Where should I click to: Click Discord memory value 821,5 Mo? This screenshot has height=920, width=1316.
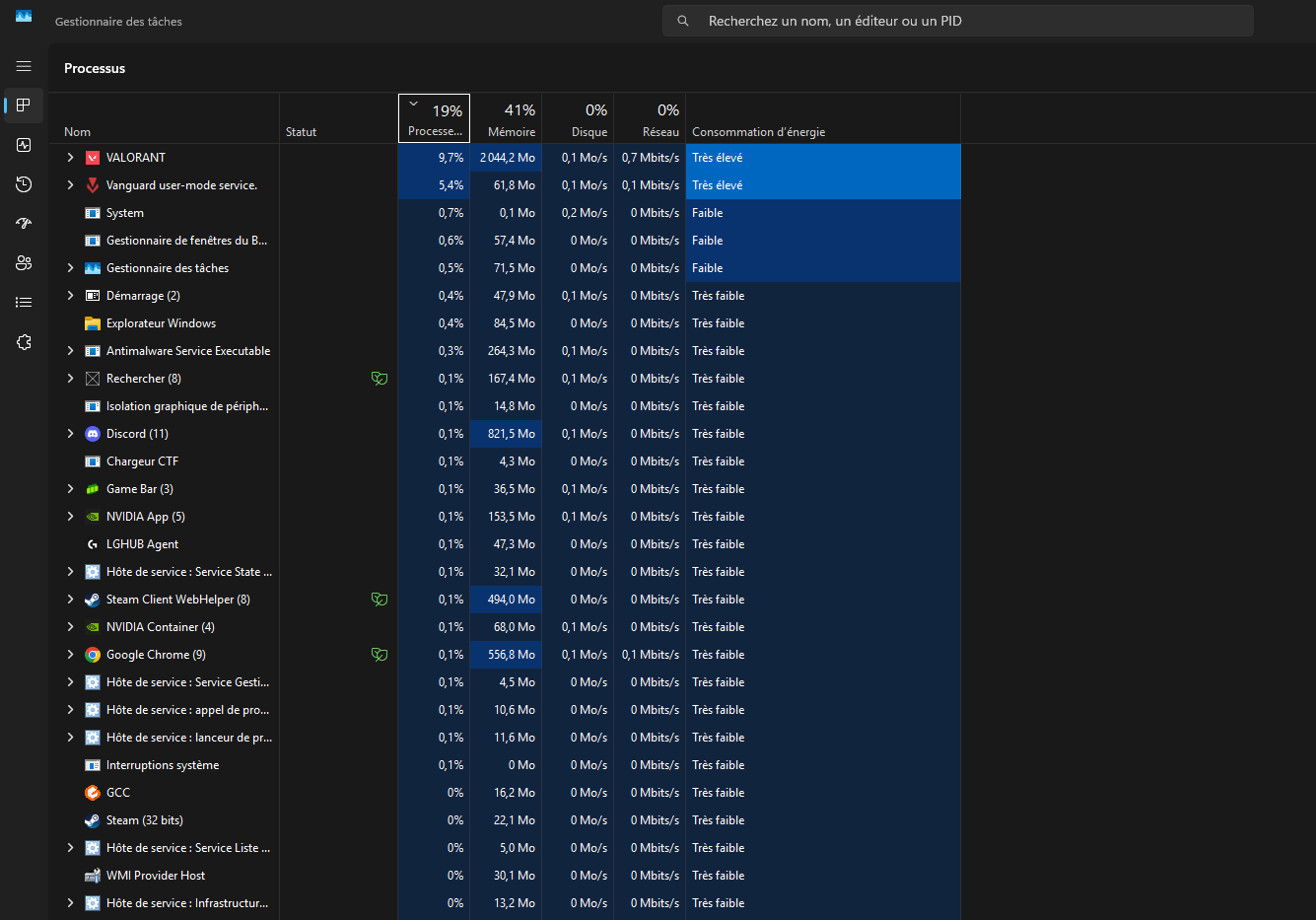(512, 434)
